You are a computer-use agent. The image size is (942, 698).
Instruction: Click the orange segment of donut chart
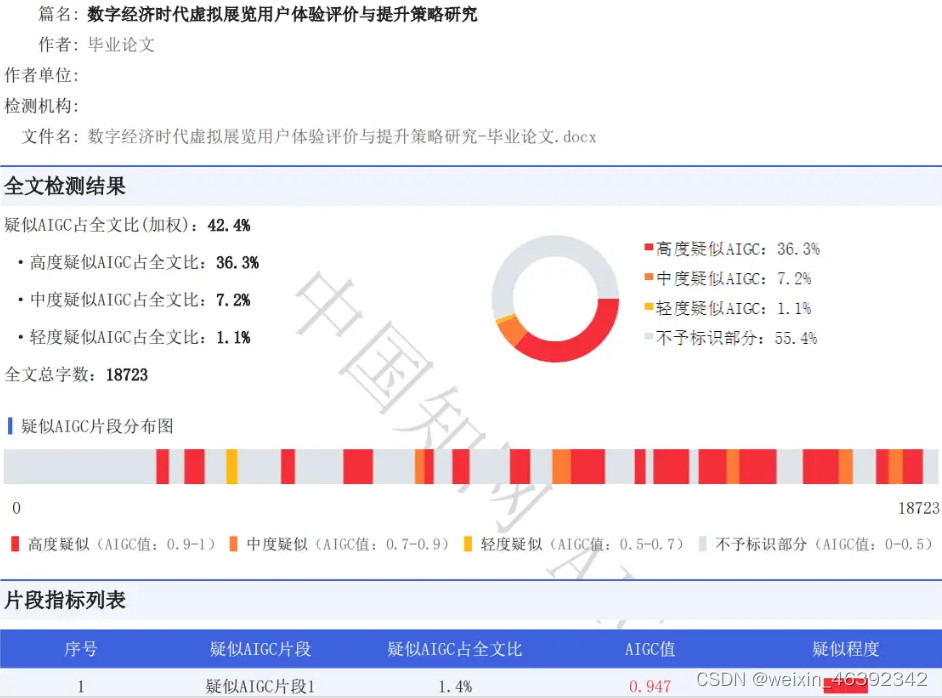[x=511, y=331]
